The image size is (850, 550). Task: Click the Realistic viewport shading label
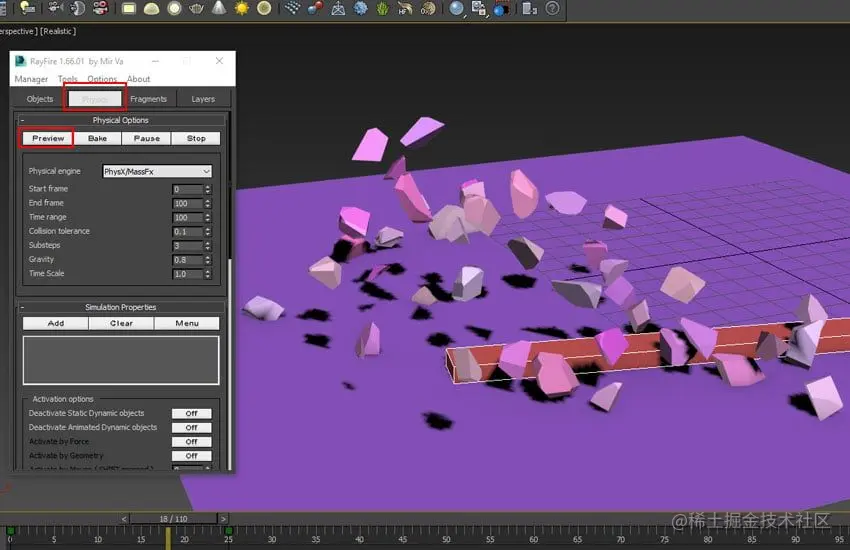pos(58,31)
